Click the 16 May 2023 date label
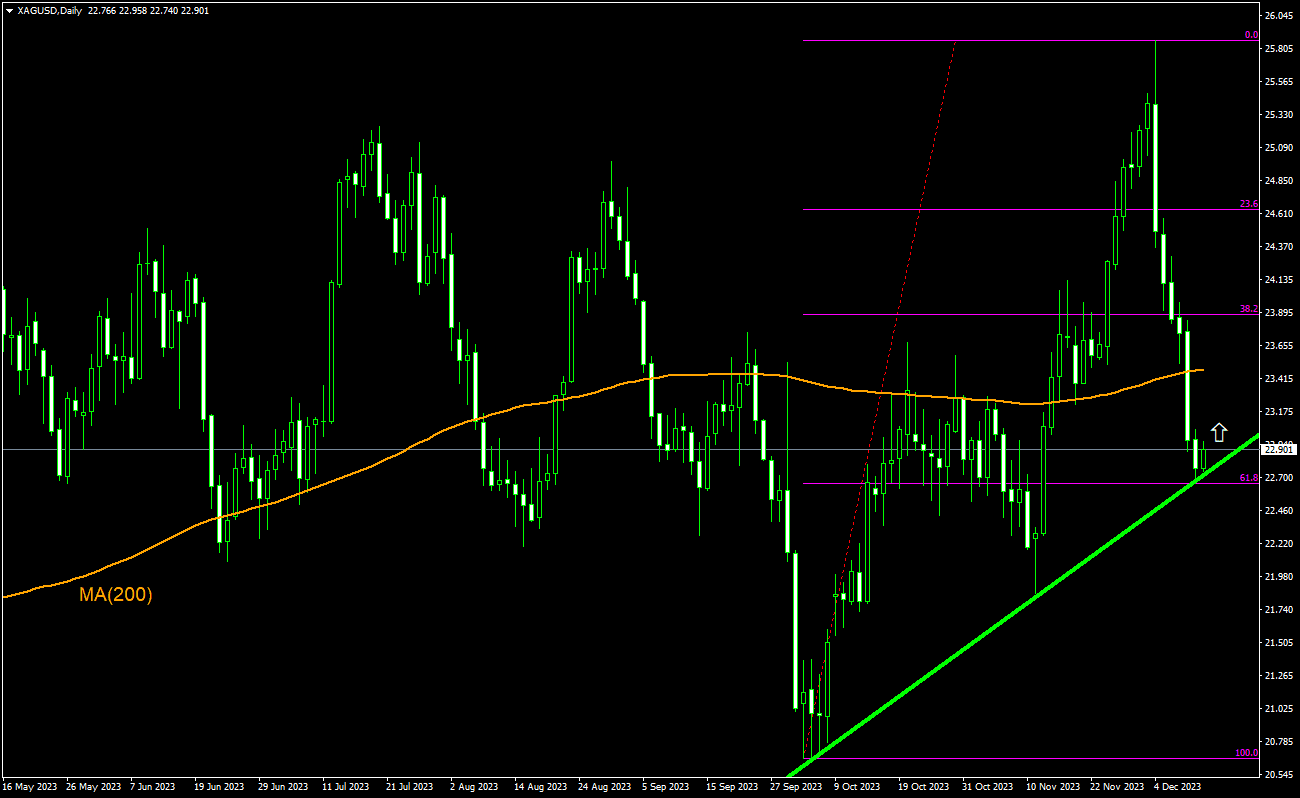Image resolution: width=1300 pixels, height=798 pixels. coord(29,787)
